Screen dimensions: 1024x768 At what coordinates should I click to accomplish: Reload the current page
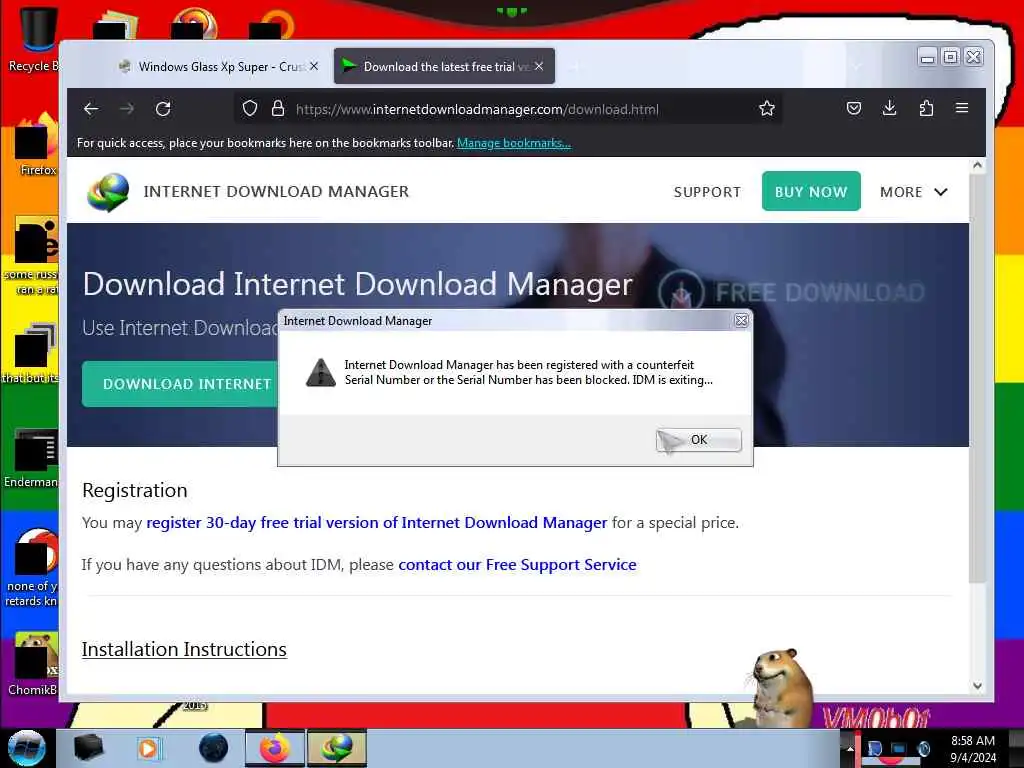pyautogui.click(x=163, y=108)
